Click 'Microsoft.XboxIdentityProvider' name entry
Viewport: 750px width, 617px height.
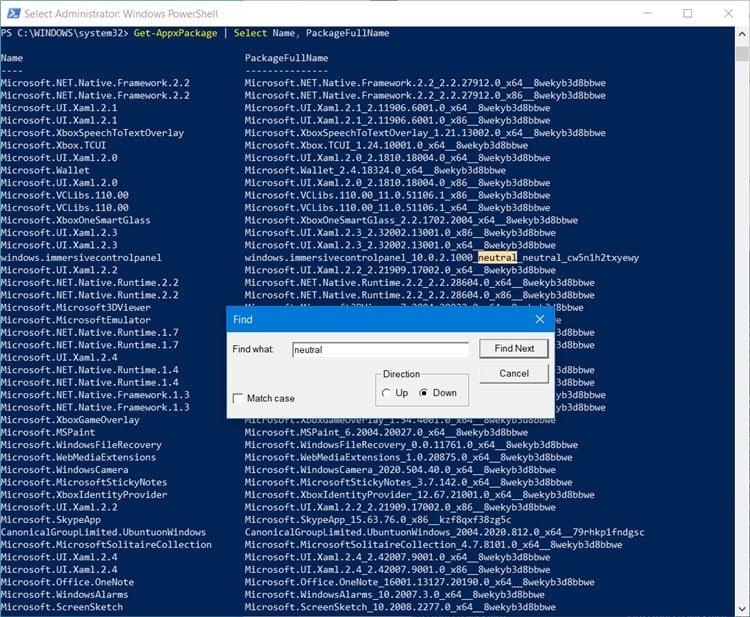coord(84,495)
